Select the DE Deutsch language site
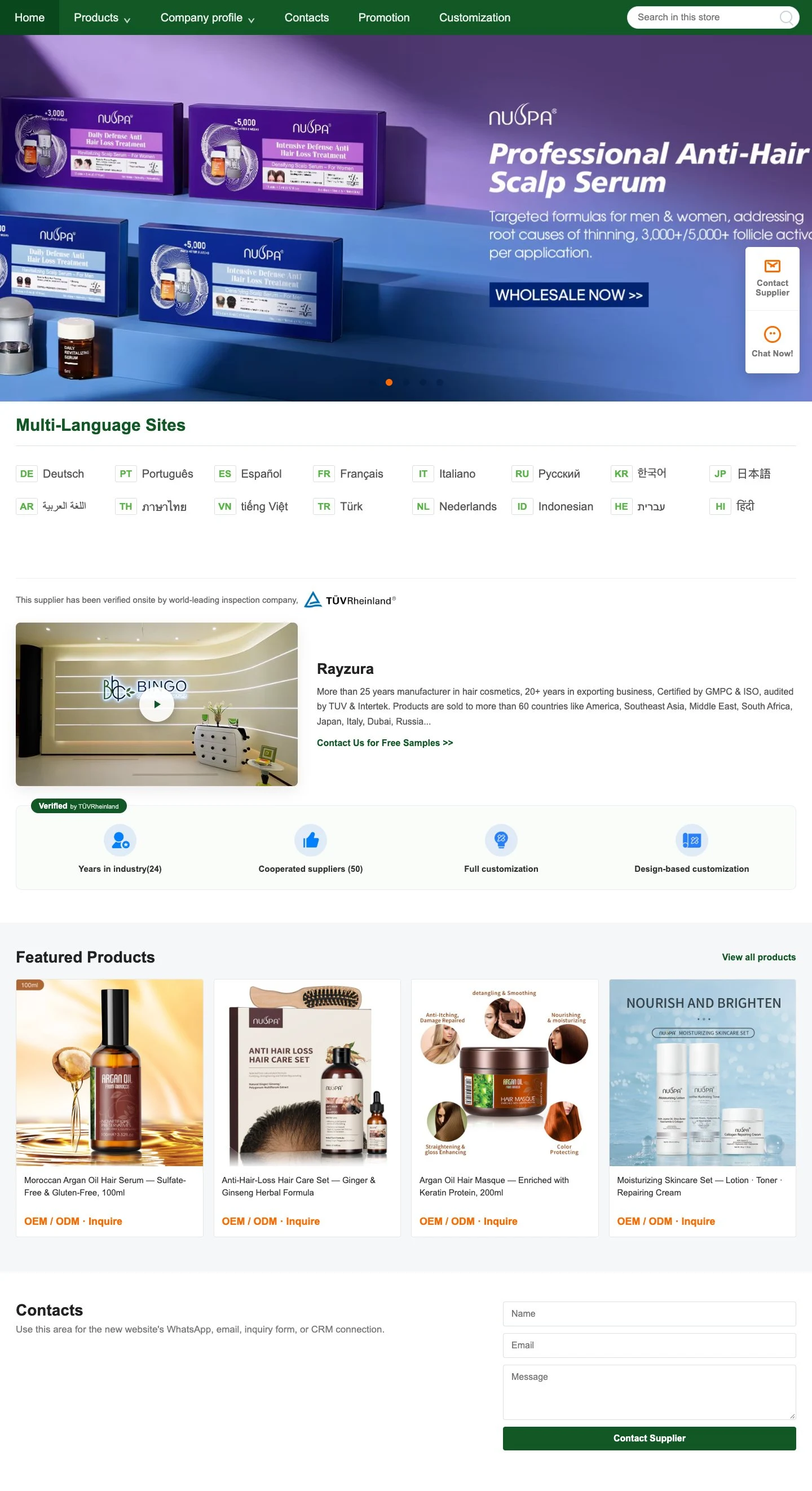This screenshot has height=1491, width=812. click(50, 474)
